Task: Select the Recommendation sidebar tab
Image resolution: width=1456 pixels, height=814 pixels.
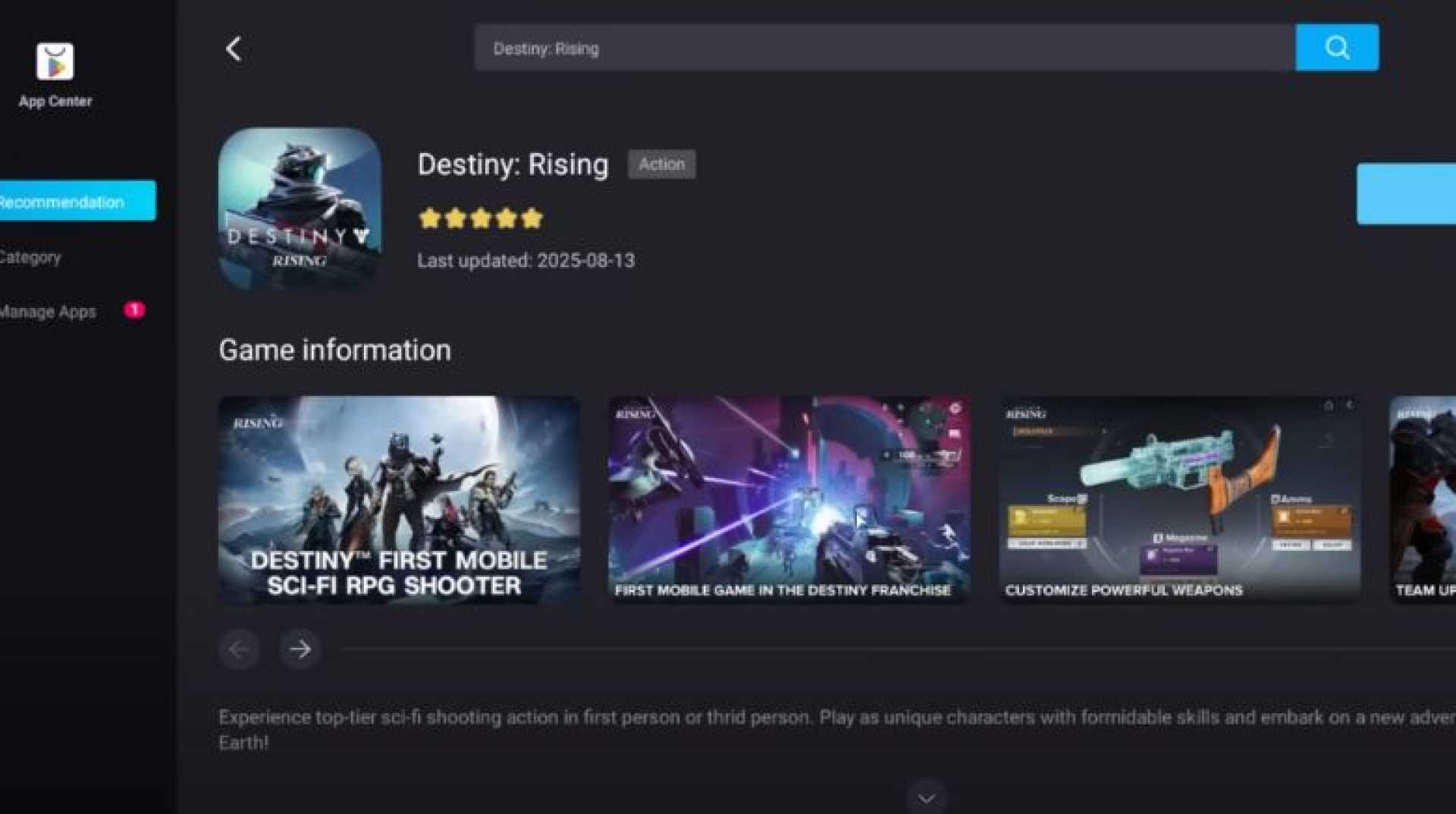Action: [x=77, y=201]
